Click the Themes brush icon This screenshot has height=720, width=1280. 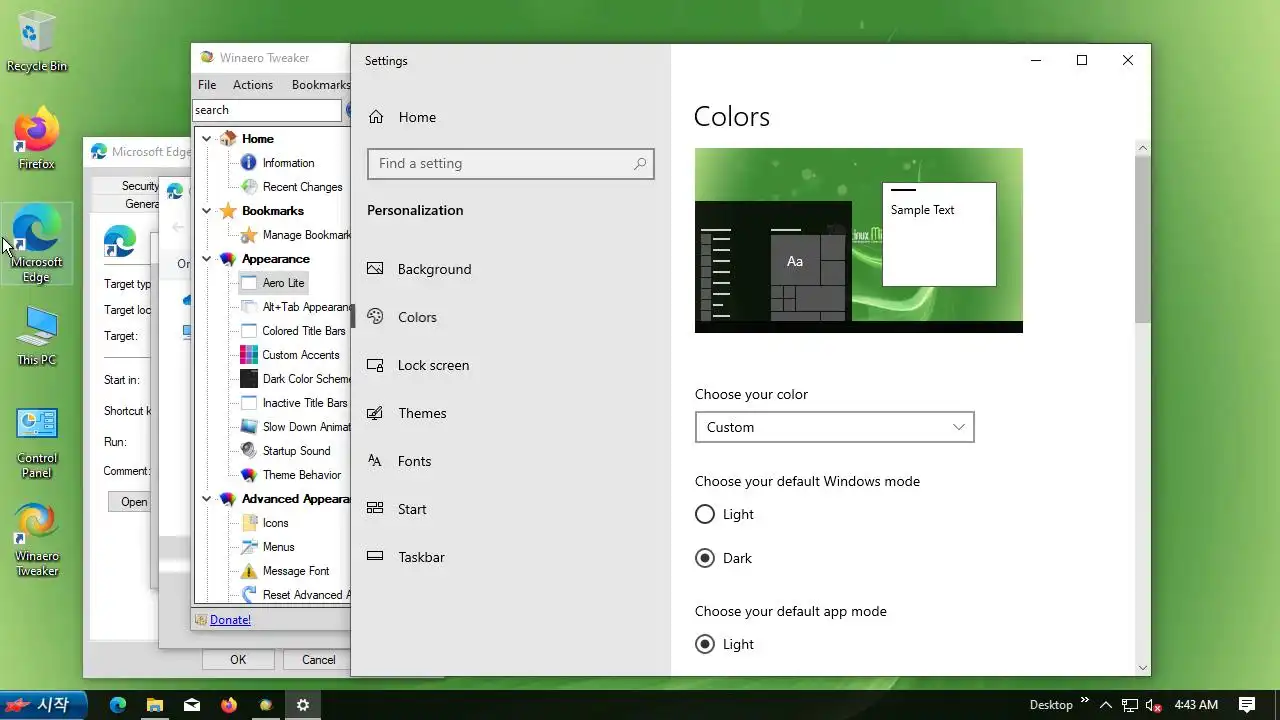pyautogui.click(x=375, y=413)
